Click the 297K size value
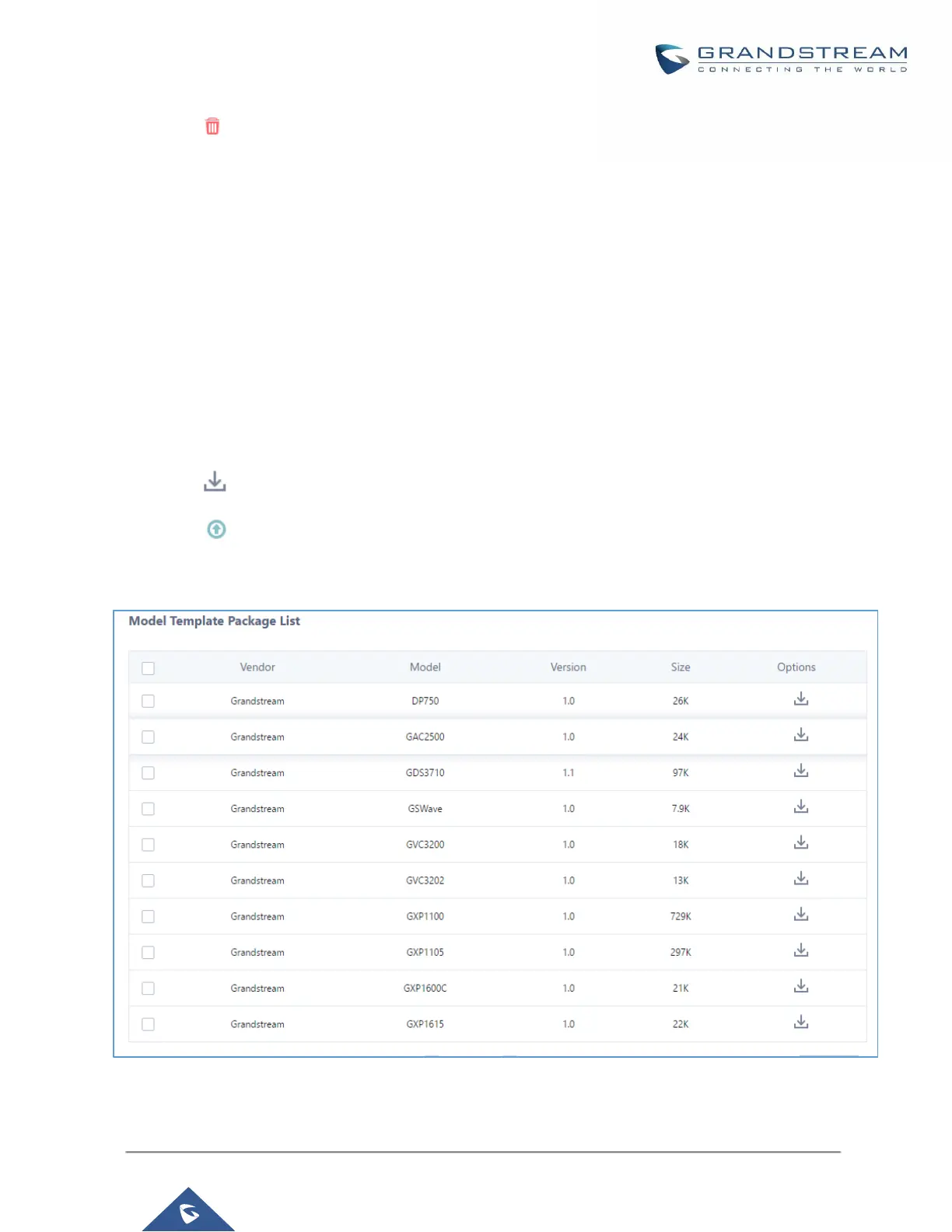This screenshot has width=952, height=1232. click(x=681, y=952)
